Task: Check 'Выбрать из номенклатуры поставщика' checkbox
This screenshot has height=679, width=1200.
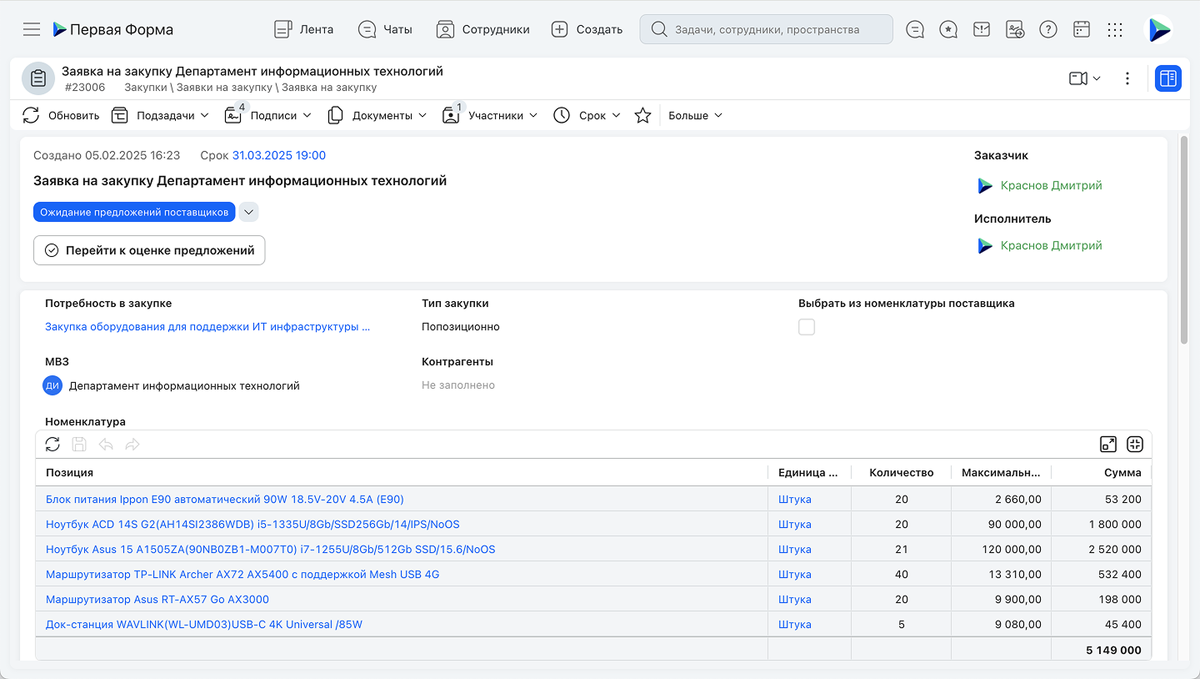Action: coord(807,327)
